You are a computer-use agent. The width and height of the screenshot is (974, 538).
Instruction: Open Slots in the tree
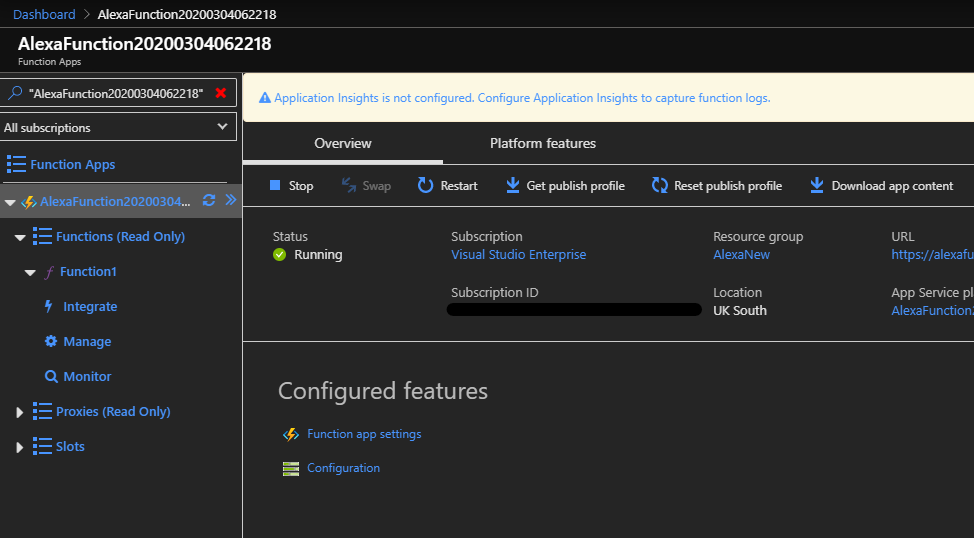(x=70, y=446)
